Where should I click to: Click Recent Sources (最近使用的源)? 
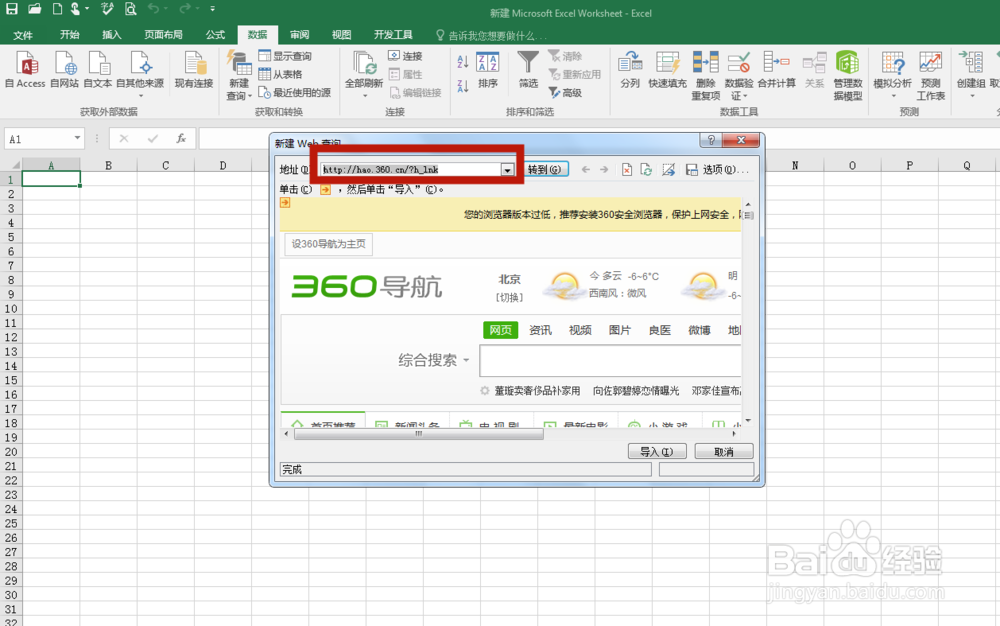295,92
